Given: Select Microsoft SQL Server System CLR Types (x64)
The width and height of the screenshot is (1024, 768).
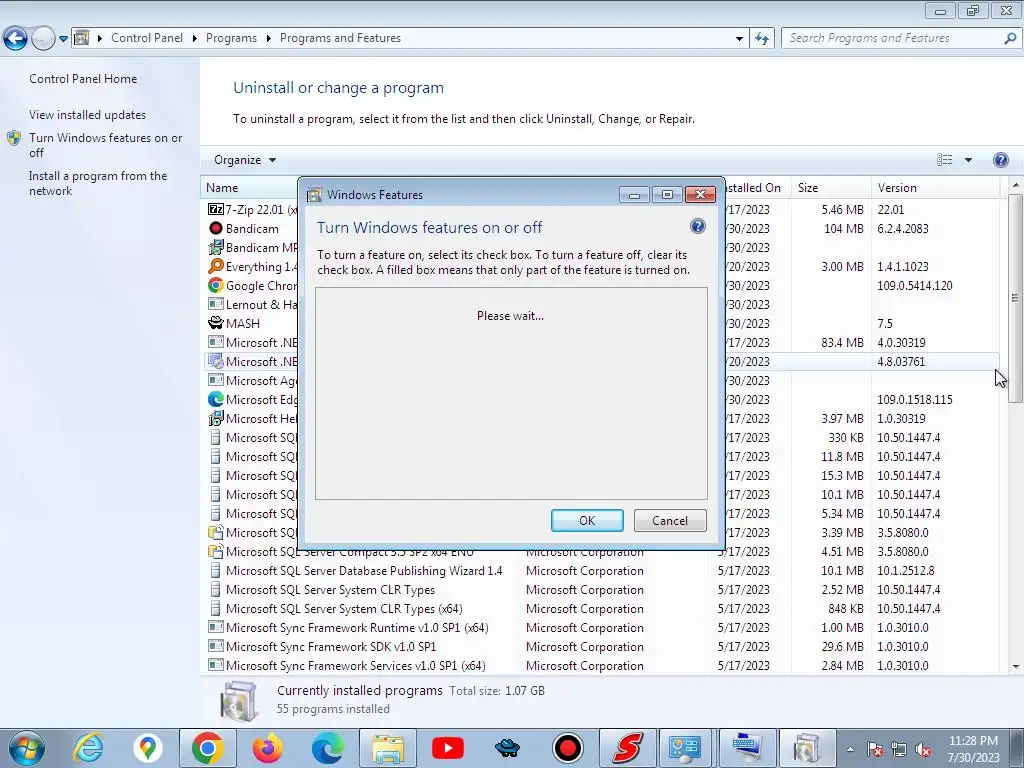Looking at the screenshot, I should click(x=344, y=609).
